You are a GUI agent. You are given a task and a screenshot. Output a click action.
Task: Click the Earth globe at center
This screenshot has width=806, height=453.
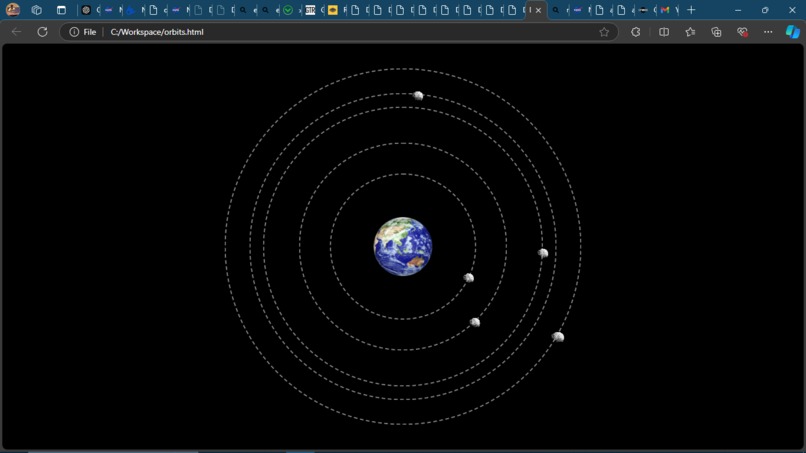[x=402, y=246]
